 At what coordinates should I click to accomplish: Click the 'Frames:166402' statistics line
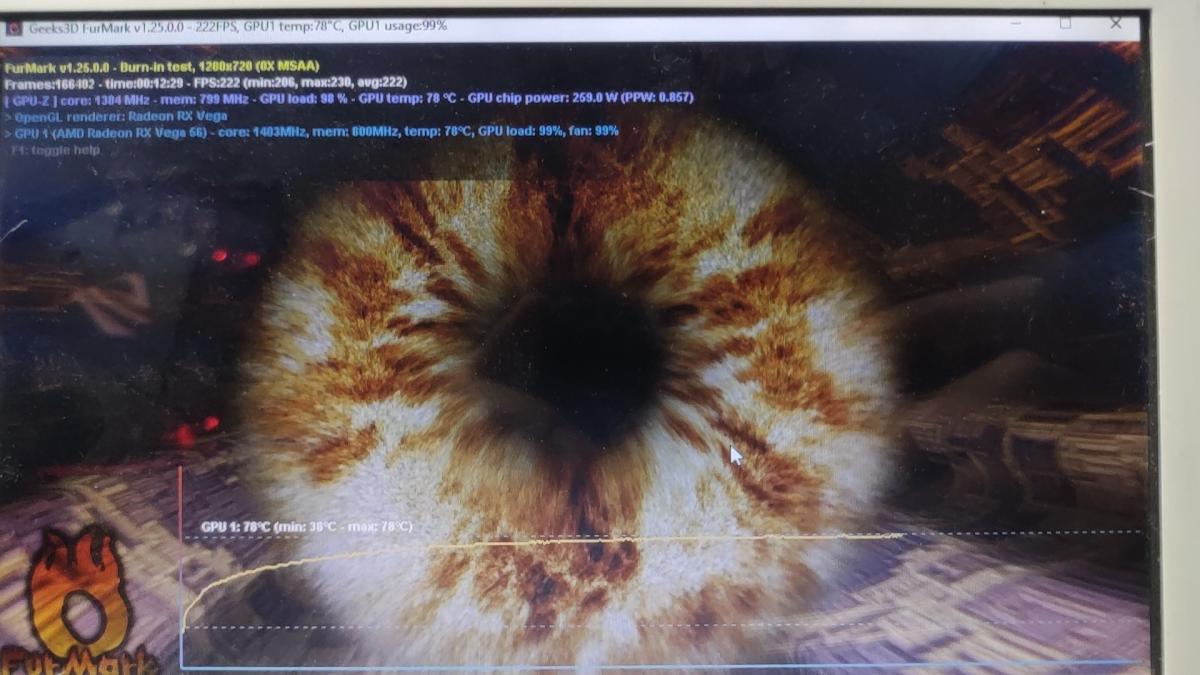[206, 83]
